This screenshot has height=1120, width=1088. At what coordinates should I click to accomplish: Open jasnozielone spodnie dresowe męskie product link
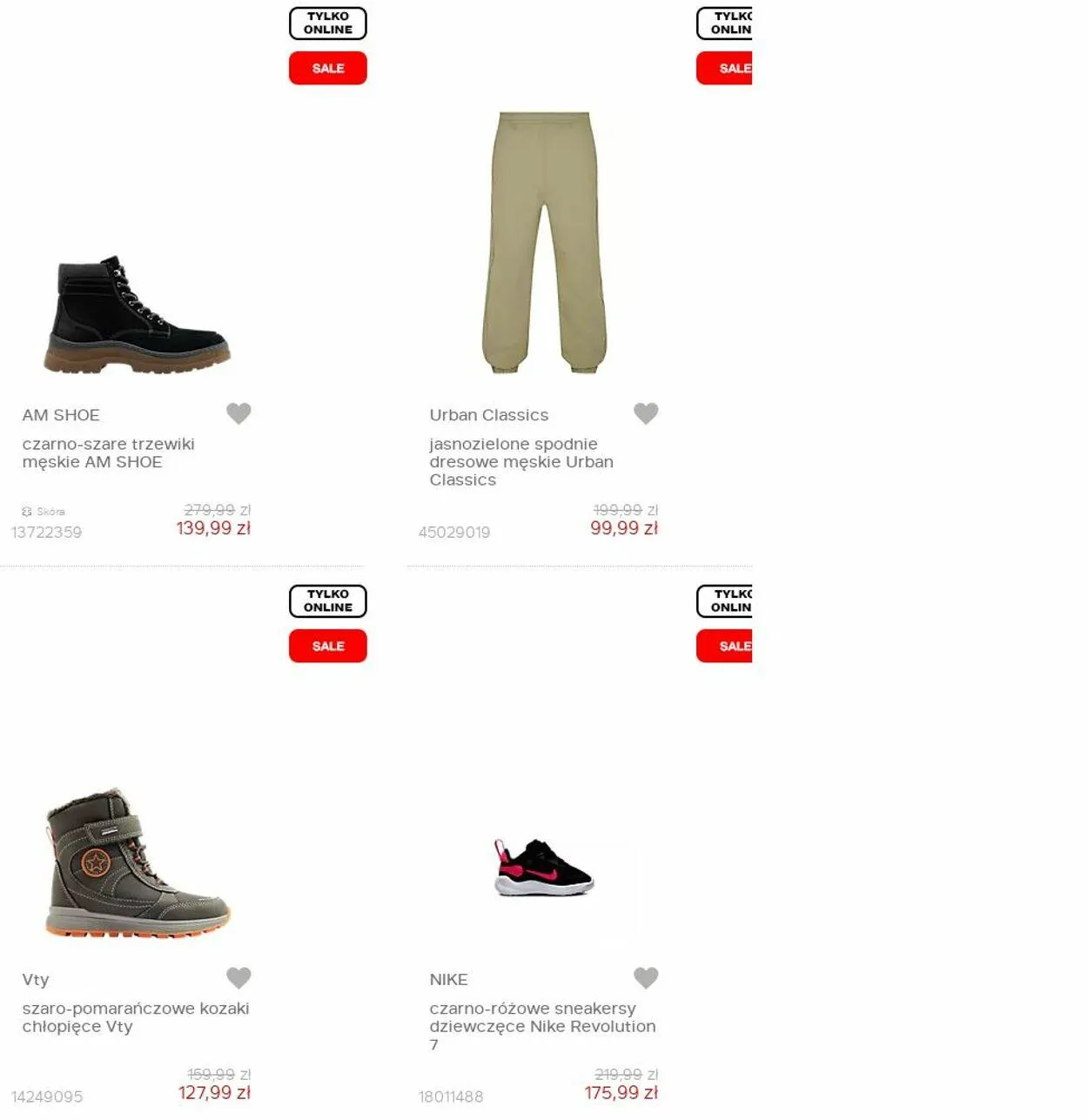pyautogui.click(x=521, y=461)
